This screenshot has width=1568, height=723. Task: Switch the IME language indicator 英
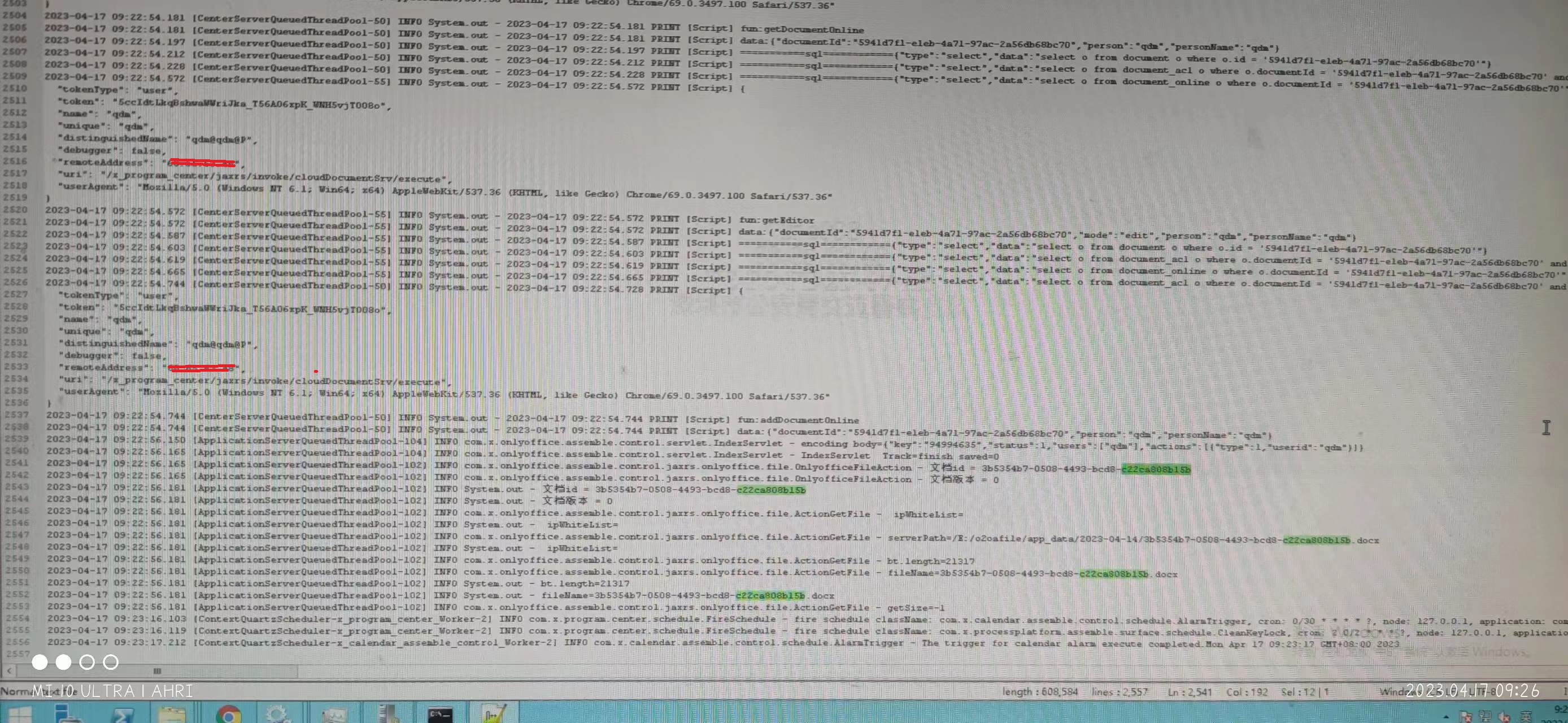tap(1526, 717)
